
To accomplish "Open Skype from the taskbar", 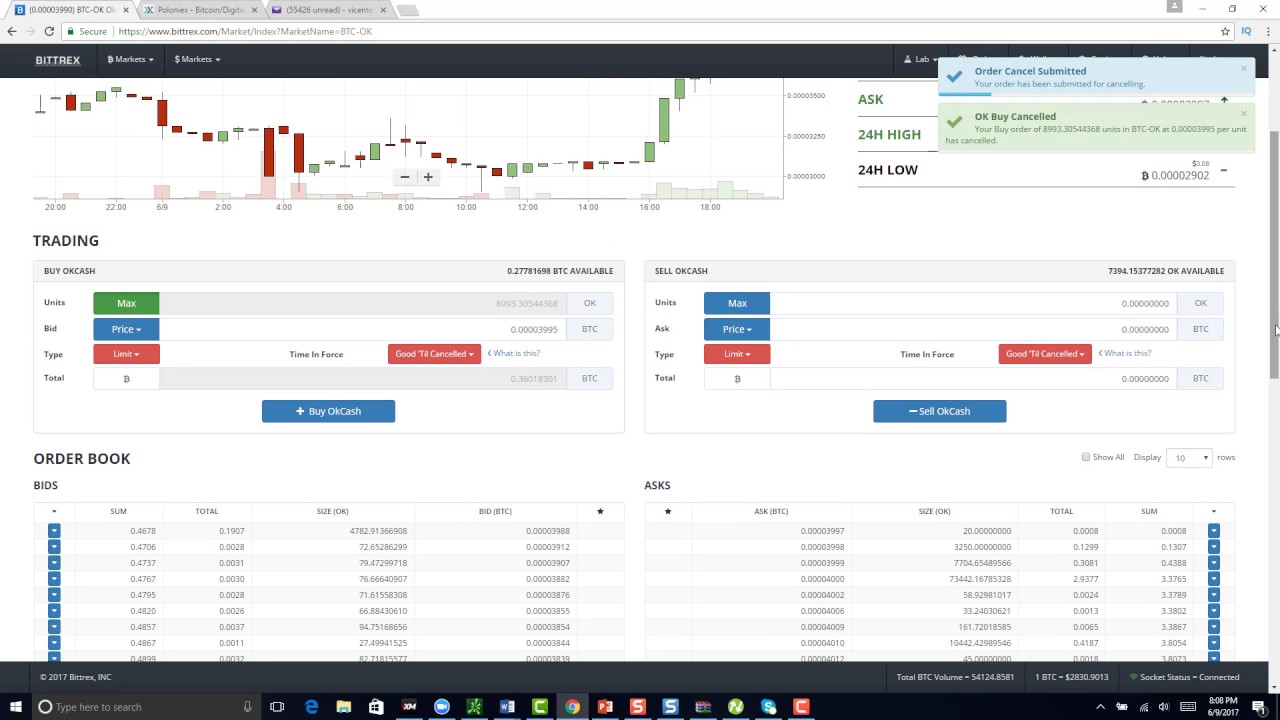I will click(x=768, y=707).
